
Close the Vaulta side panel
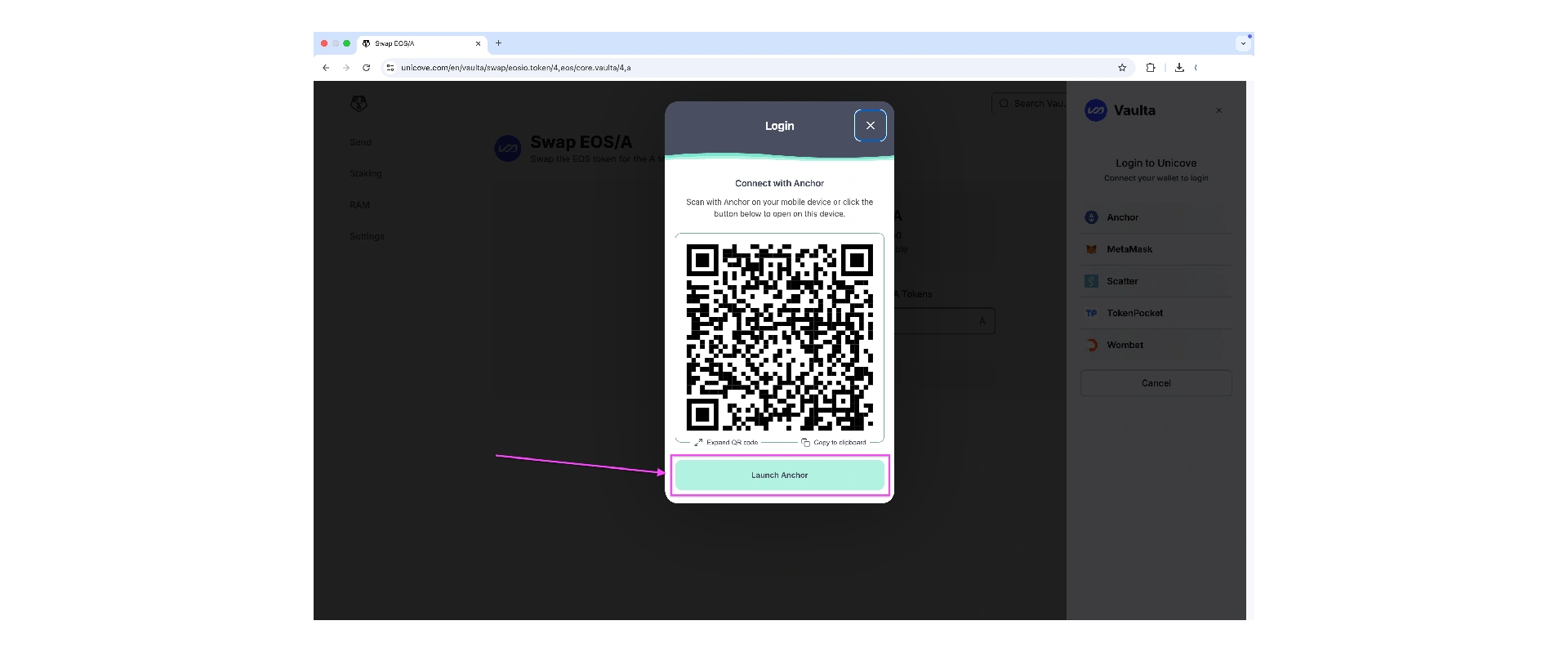point(1218,110)
